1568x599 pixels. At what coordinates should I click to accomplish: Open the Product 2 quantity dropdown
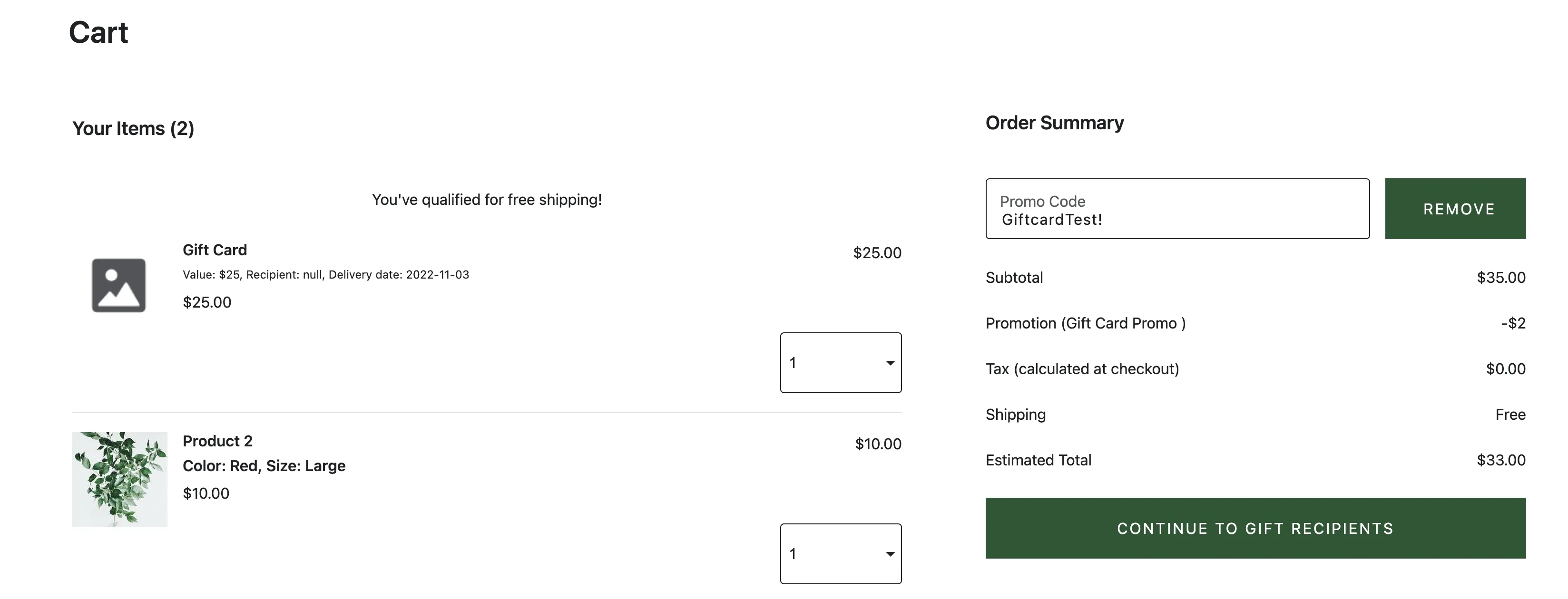pos(841,553)
